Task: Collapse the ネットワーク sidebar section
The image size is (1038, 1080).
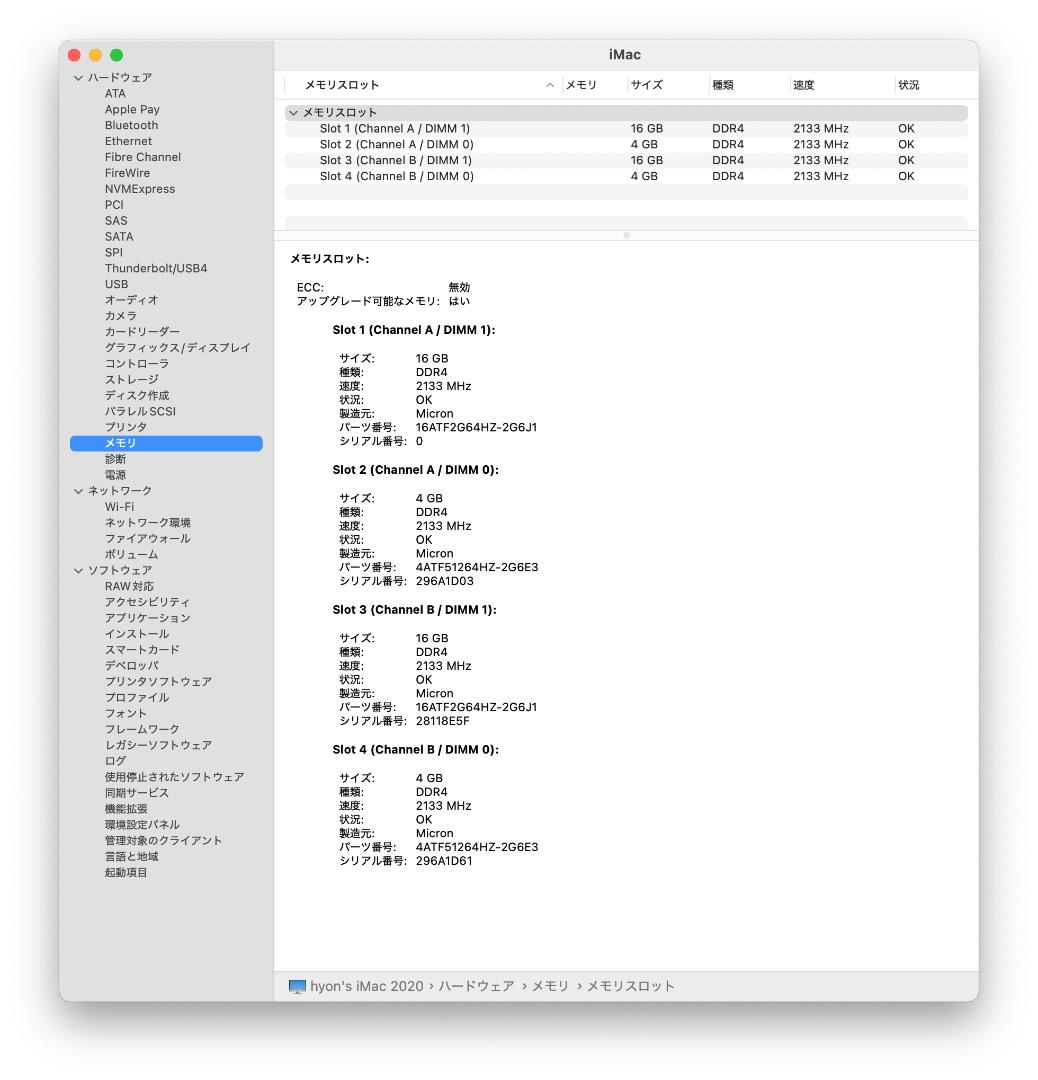Action: [x=78, y=490]
